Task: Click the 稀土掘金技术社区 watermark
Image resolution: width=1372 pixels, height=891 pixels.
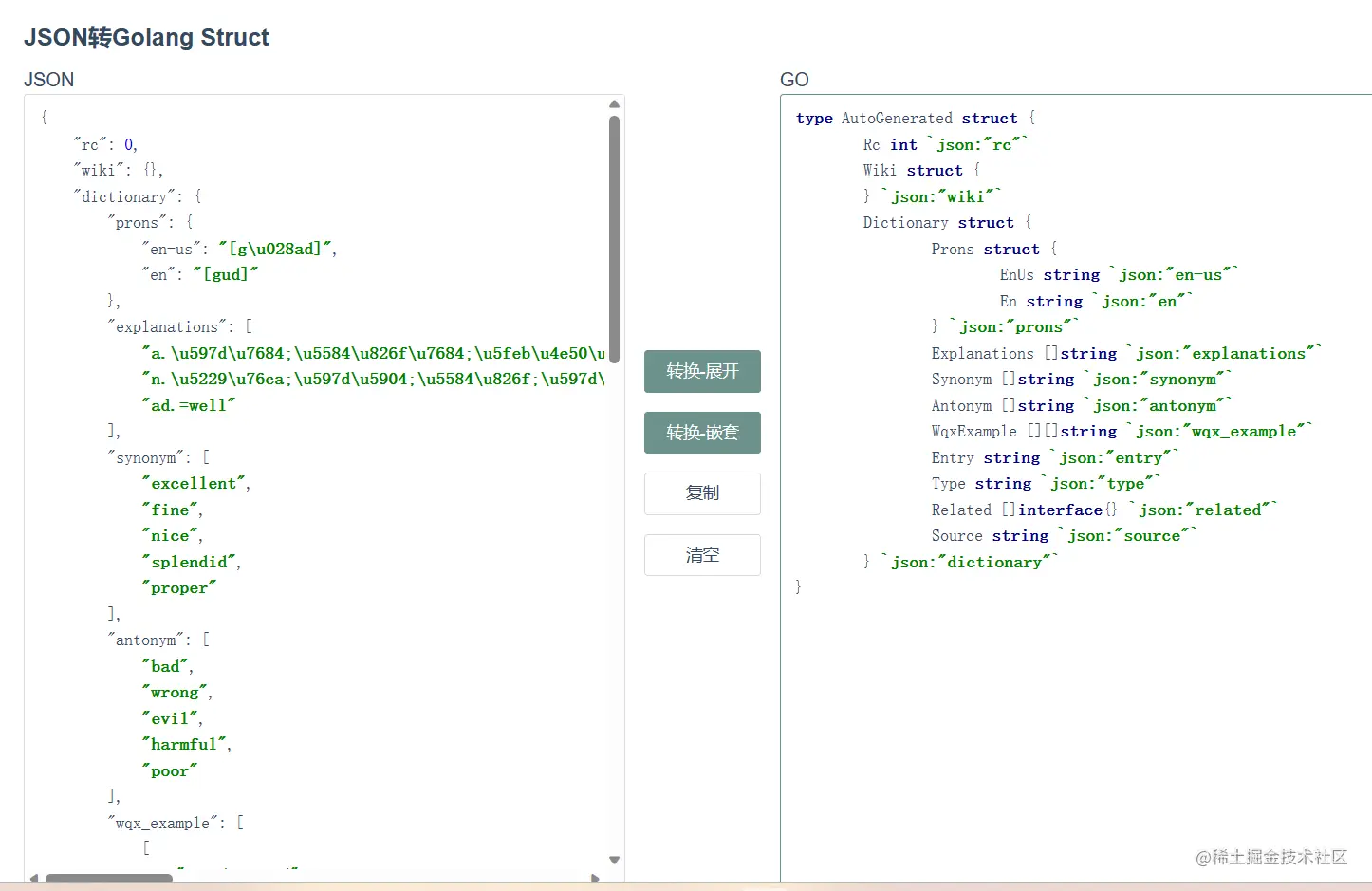Action: [x=1271, y=858]
